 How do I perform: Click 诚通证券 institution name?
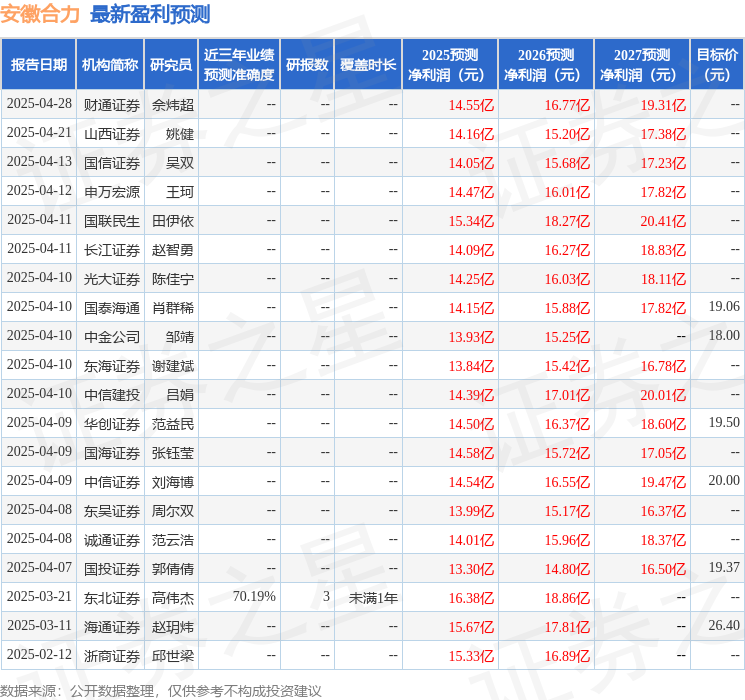pyautogui.click(x=112, y=540)
